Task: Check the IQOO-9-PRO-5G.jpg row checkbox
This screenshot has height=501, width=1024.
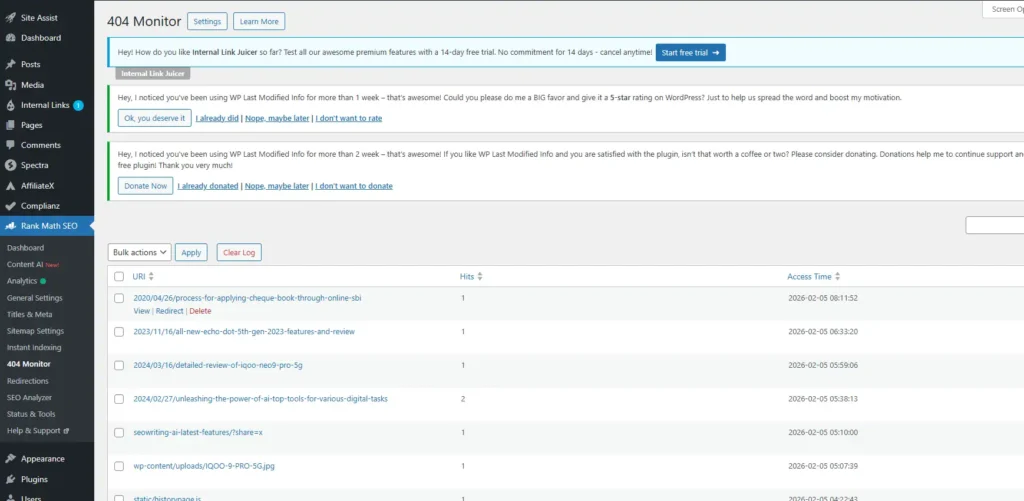Action: pyautogui.click(x=119, y=466)
